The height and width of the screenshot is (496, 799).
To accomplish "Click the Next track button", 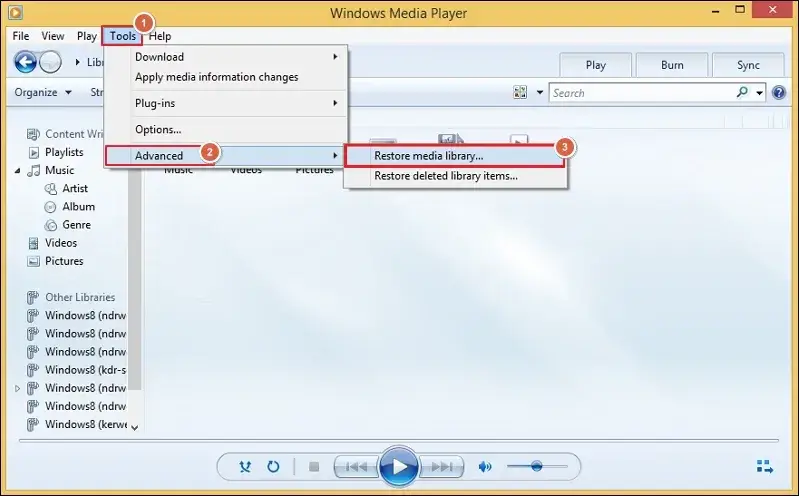I will click(x=441, y=466).
